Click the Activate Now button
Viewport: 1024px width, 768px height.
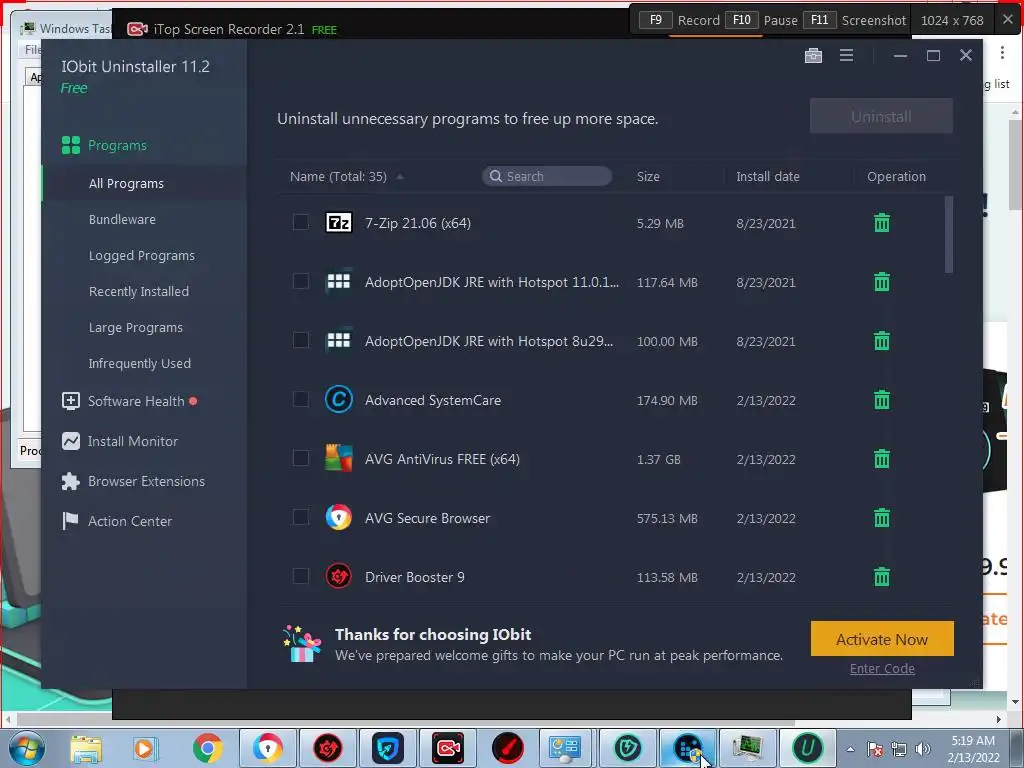[882, 639]
